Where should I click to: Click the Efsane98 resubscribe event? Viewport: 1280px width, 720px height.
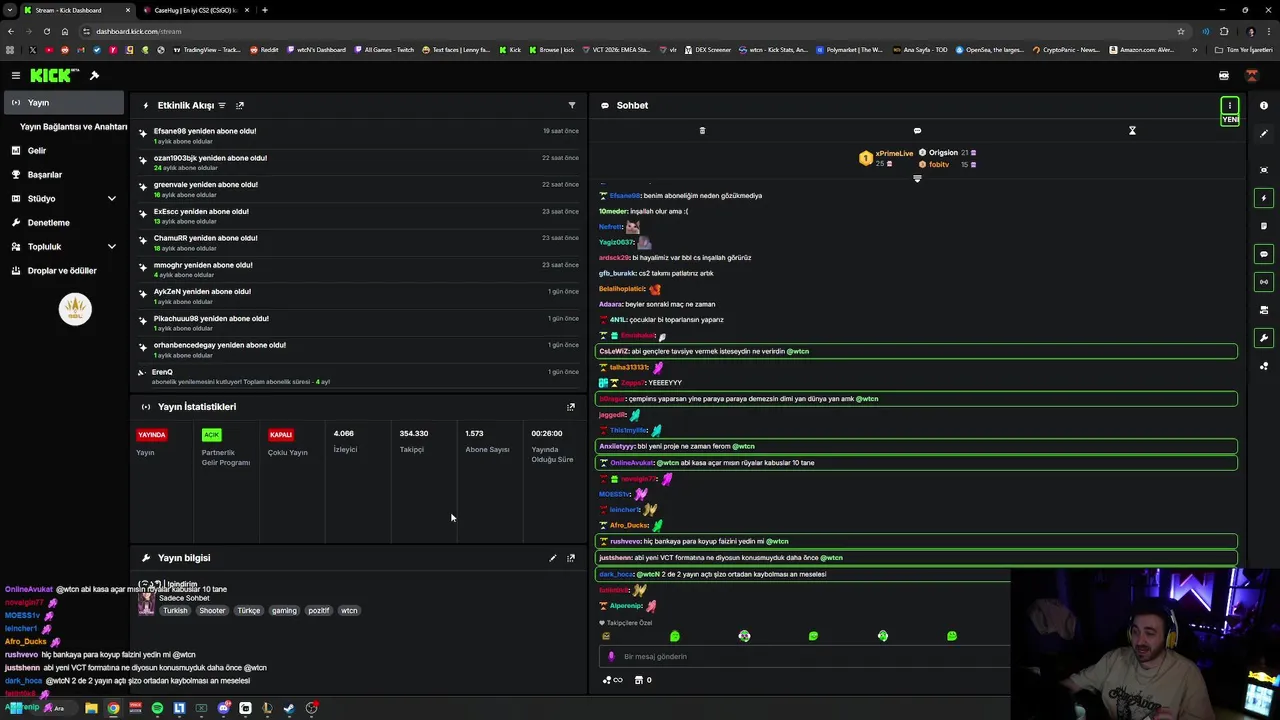coord(359,135)
